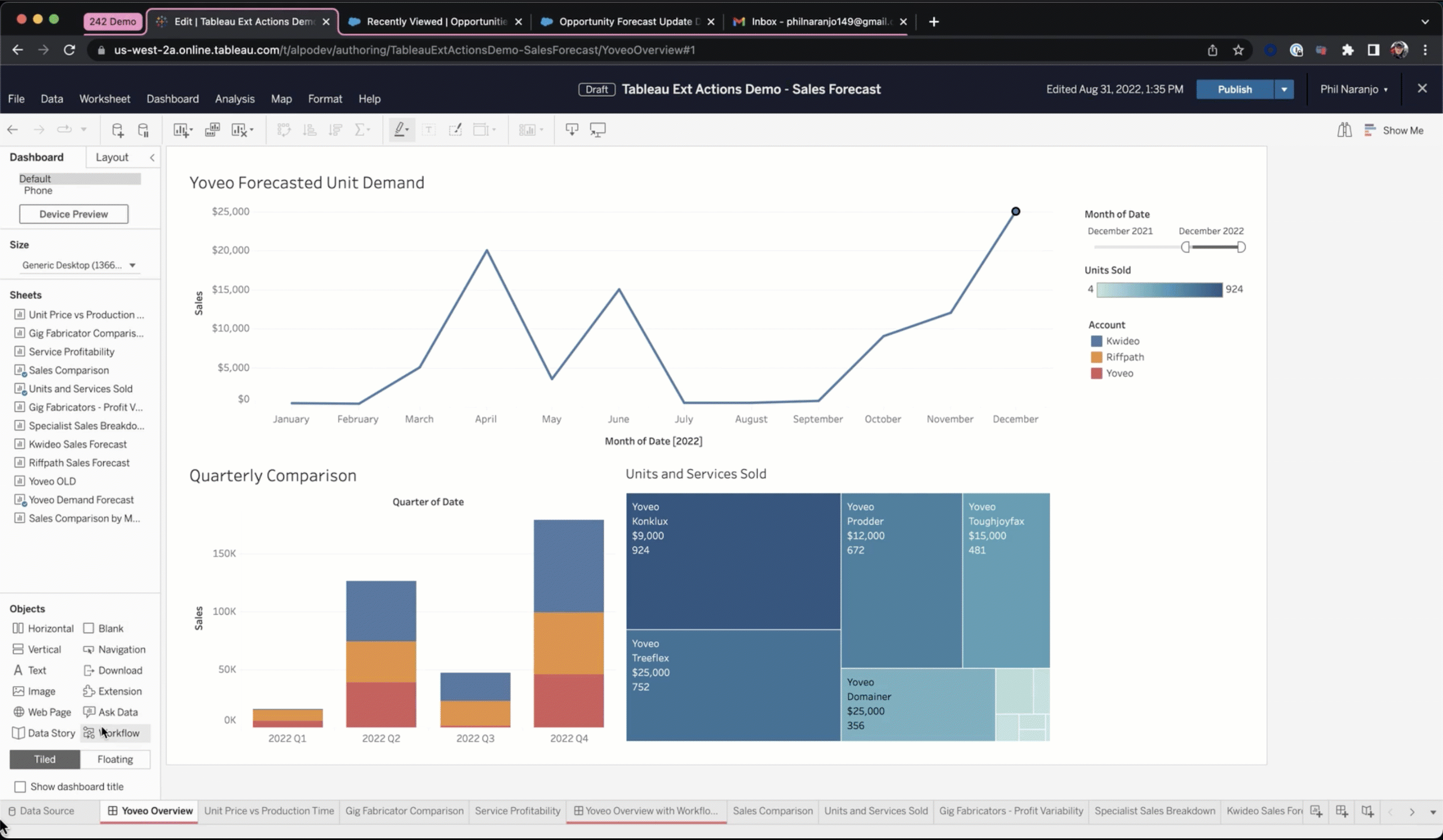Click the Highlighter/annotation tool icon
The height and width of the screenshot is (840, 1443).
pos(399,130)
